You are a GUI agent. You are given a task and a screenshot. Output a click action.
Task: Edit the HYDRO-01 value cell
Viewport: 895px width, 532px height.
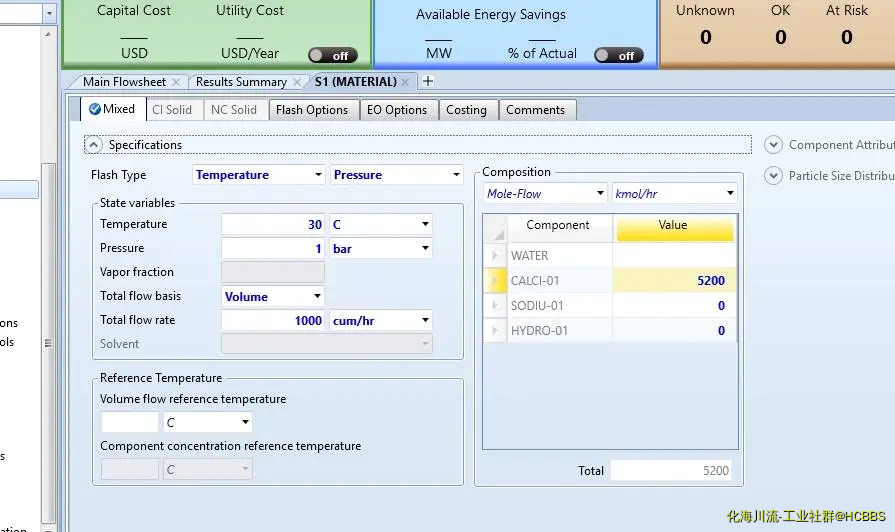point(674,331)
